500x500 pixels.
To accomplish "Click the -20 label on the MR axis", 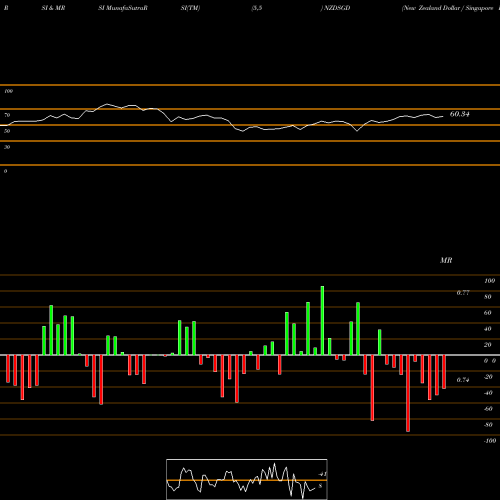I will coord(488,377).
